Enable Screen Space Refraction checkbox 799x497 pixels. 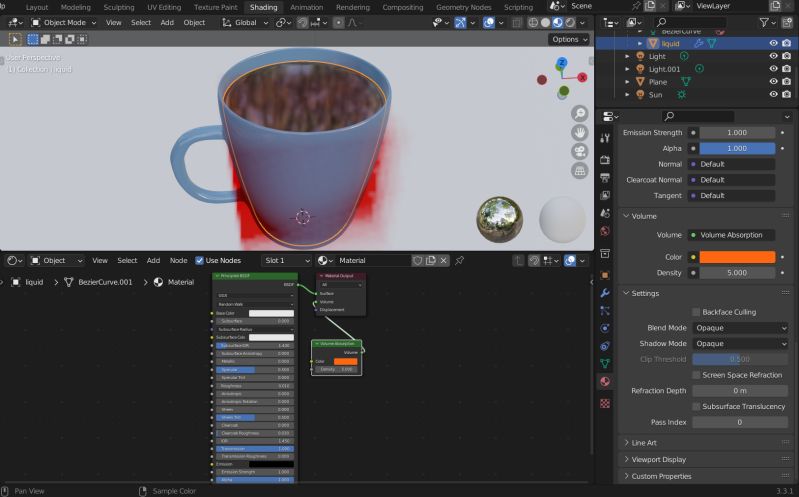tap(696, 375)
